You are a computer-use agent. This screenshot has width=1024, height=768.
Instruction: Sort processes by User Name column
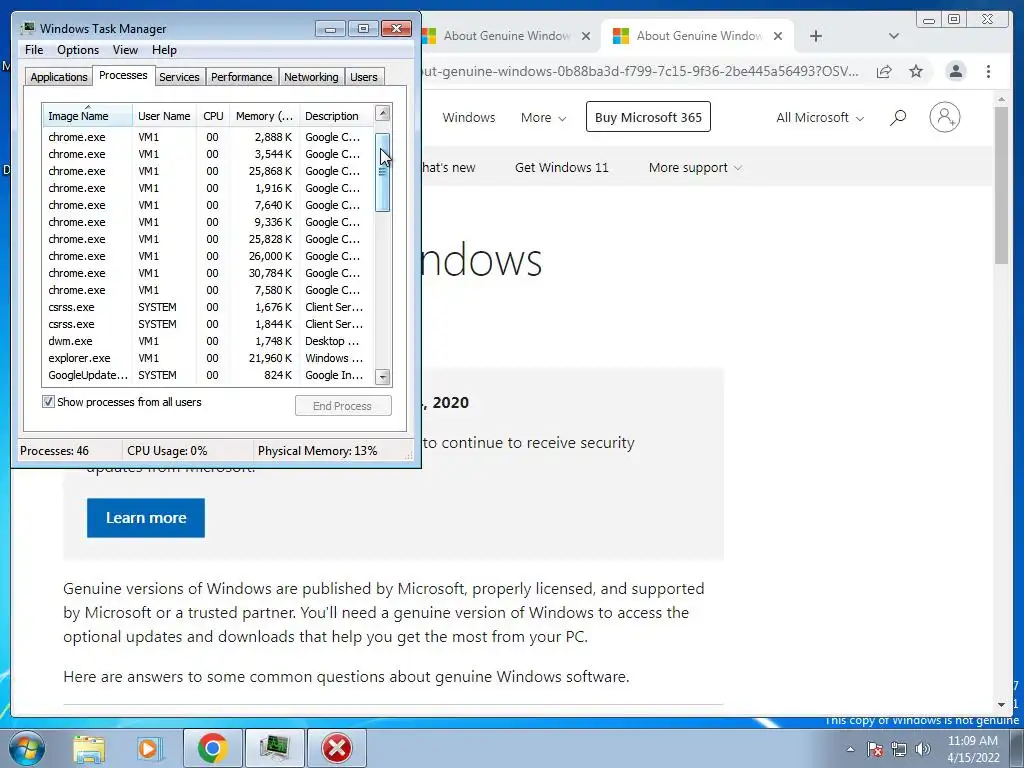(164, 116)
